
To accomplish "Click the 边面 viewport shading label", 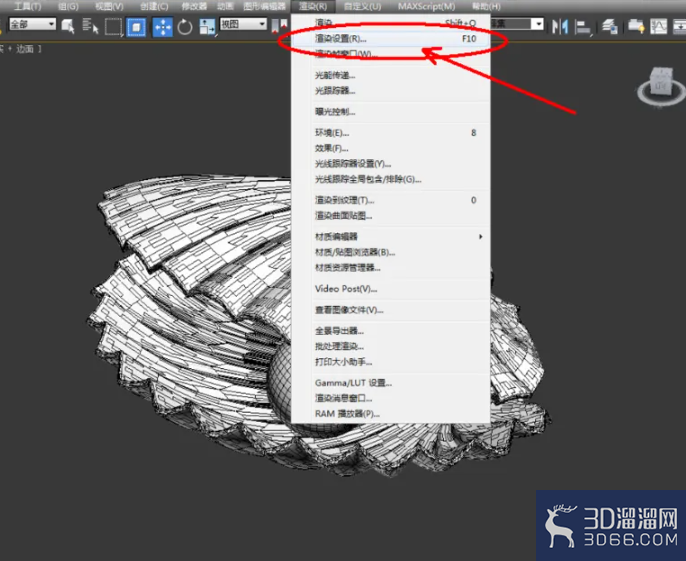I will click(25, 49).
